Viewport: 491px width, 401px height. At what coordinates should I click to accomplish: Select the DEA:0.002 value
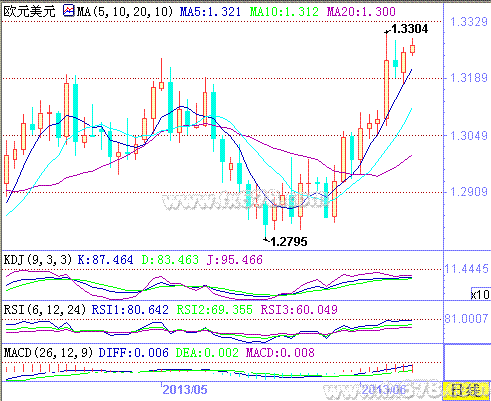click(x=207, y=353)
